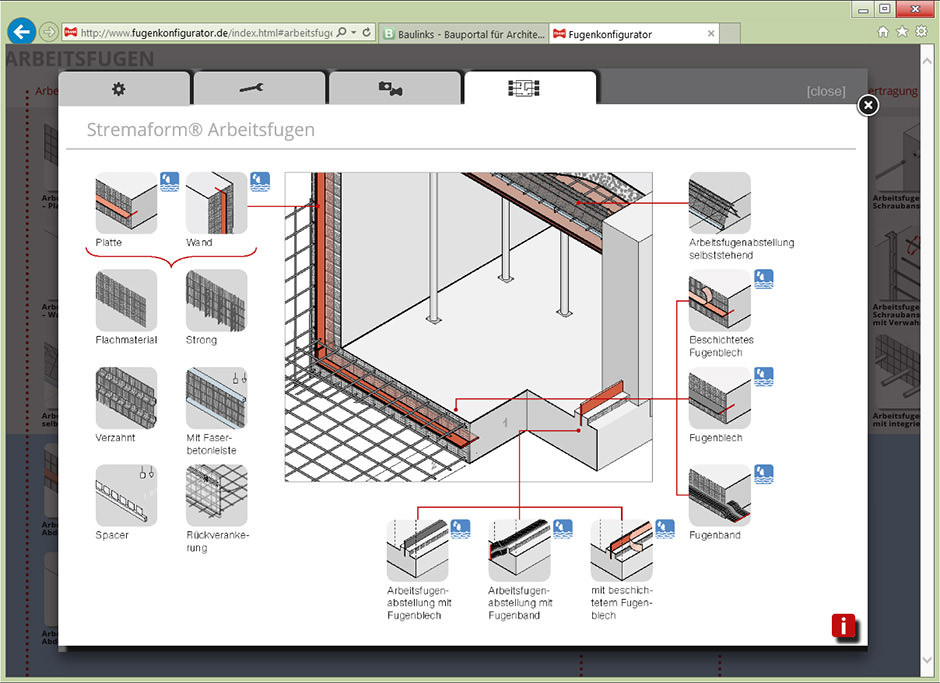Click Stremaform Arbeitsfugen heading text
Viewport: 940px width, 683px height.
click(201, 130)
